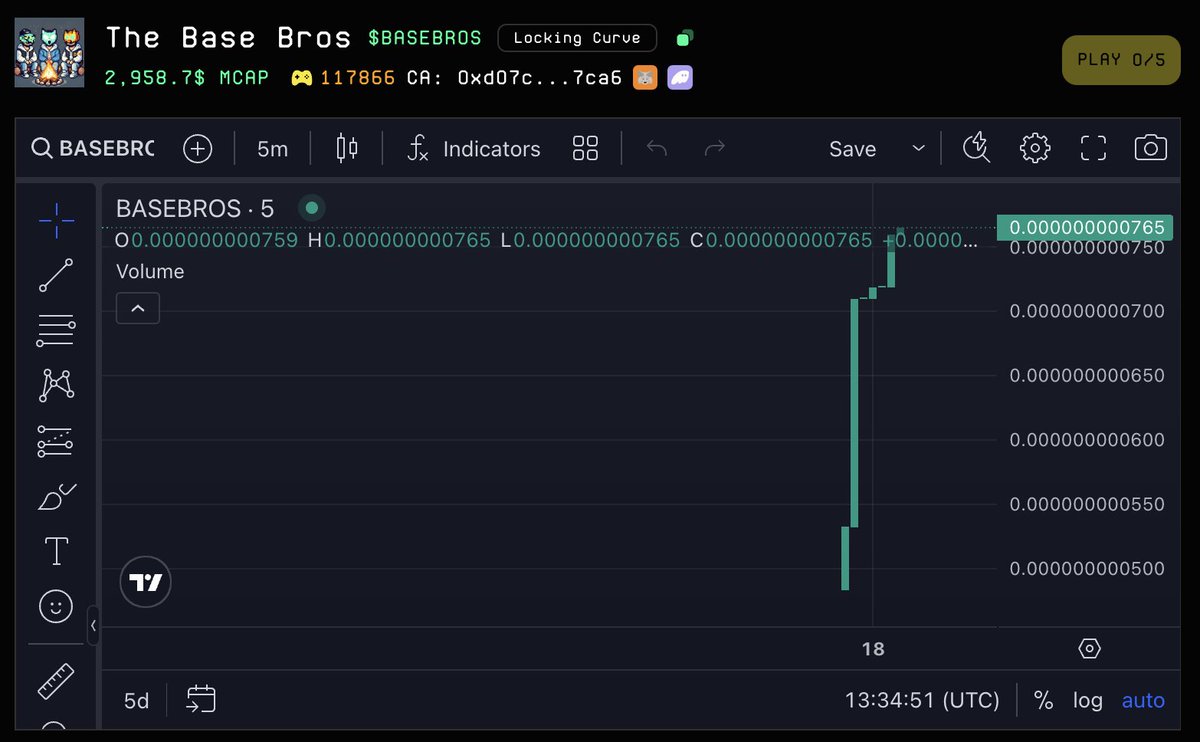This screenshot has width=1200, height=742.
Task: Open the Indicators menu
Action: point(474,149)
